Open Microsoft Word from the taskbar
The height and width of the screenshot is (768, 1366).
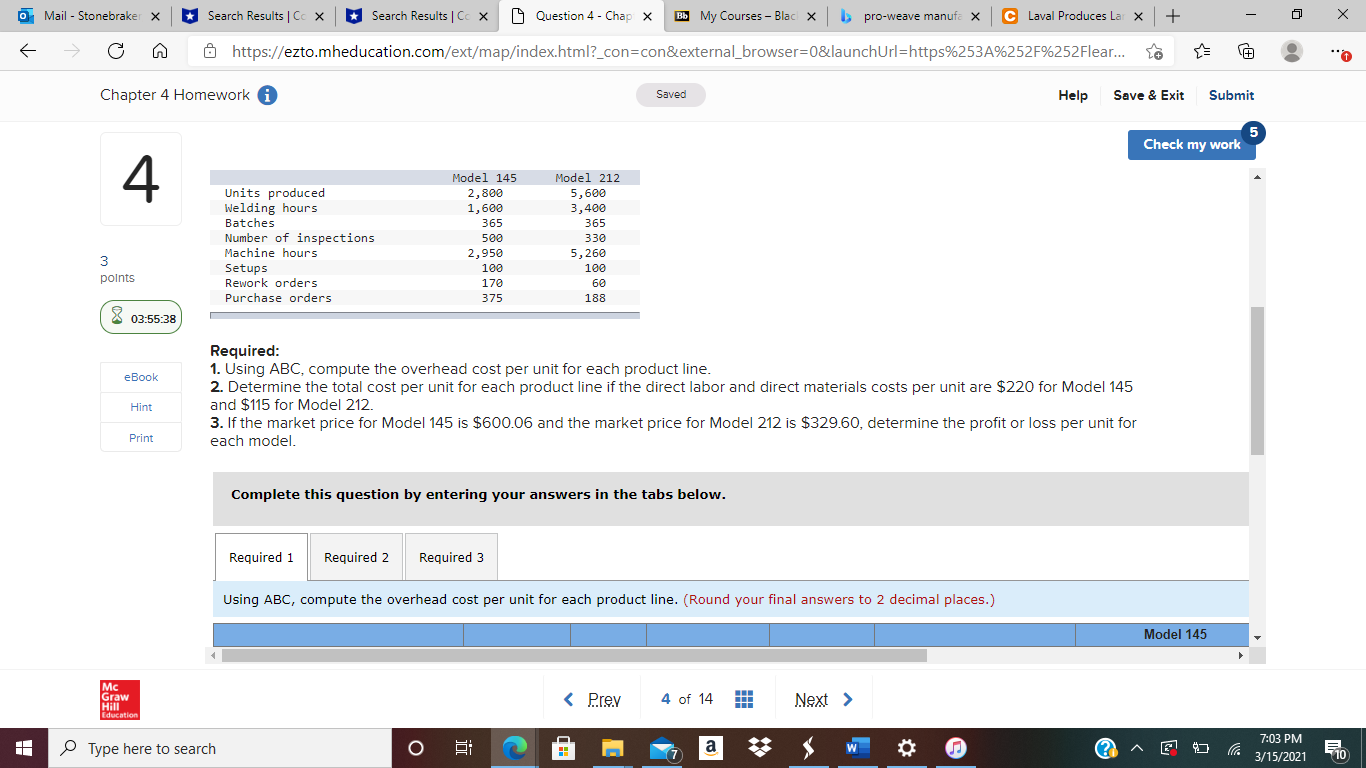(x=857, y=748)
